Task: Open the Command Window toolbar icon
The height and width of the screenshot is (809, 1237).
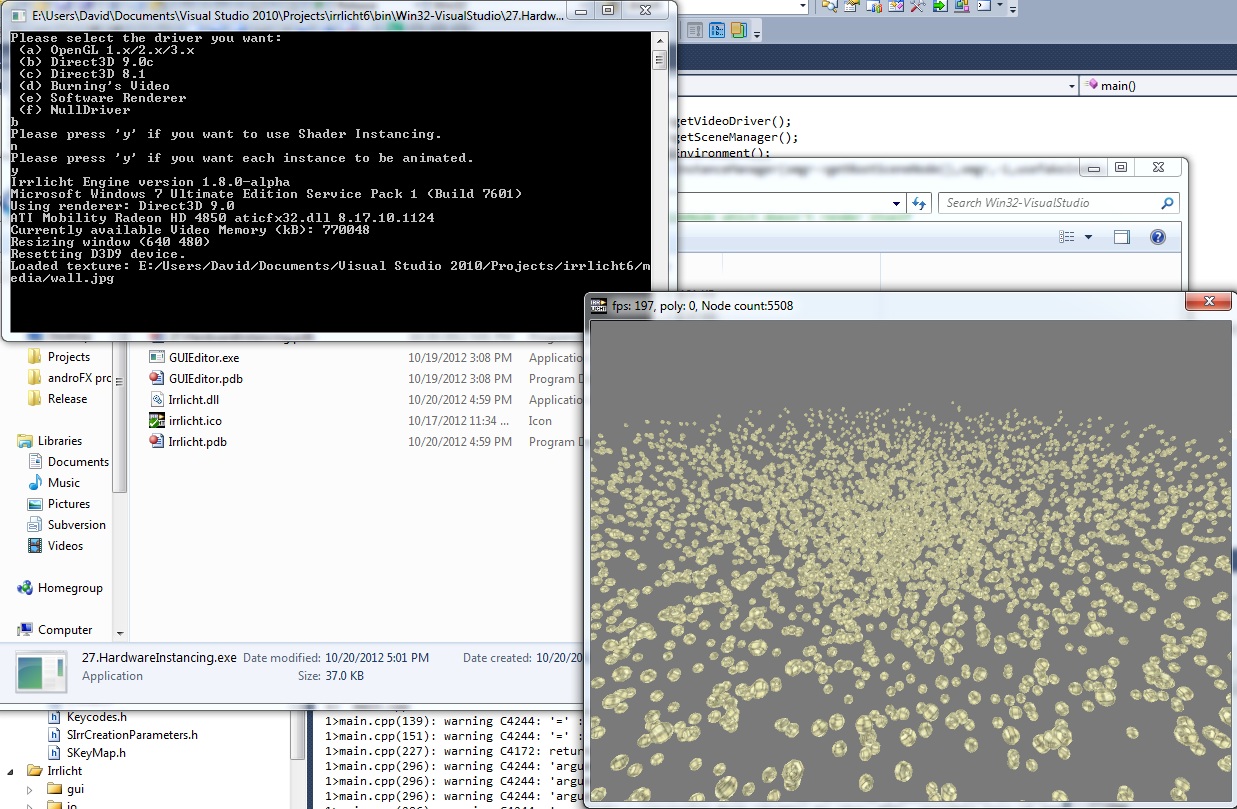Action: click(984, 6)
